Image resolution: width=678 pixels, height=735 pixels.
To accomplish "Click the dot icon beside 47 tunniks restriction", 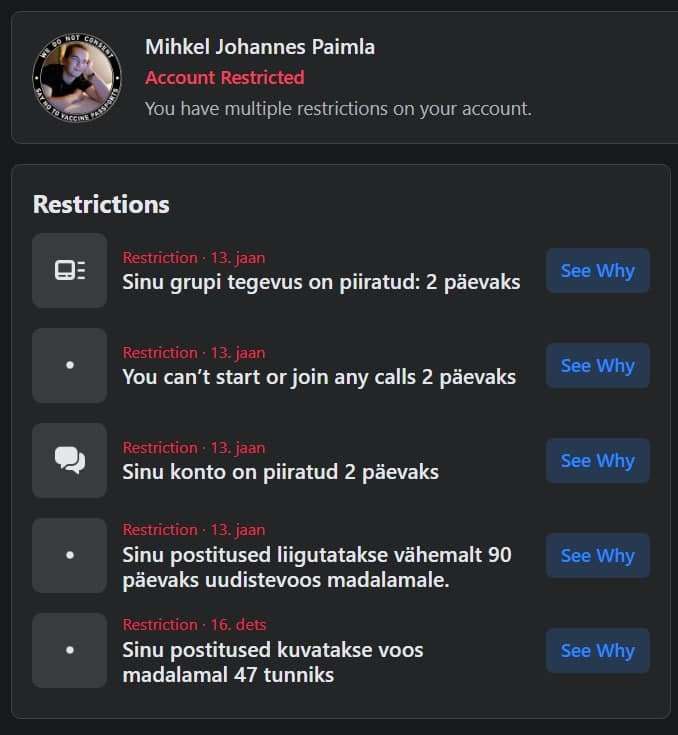I will click(x=69, y=650).
